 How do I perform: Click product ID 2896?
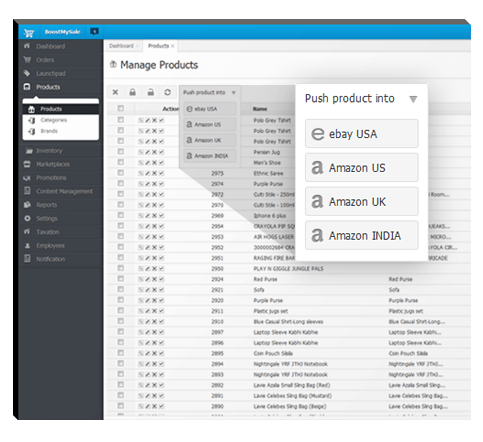(x=217, y=343)
